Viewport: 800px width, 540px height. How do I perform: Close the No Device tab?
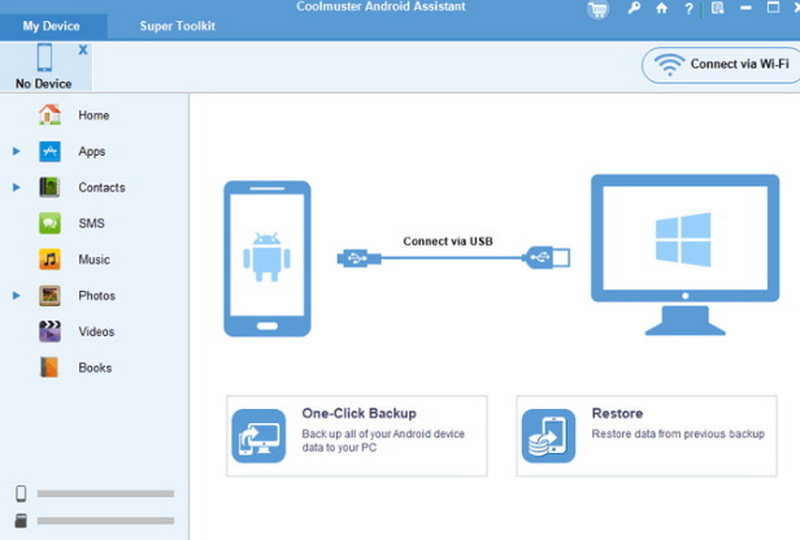click(x=83, y=50)
